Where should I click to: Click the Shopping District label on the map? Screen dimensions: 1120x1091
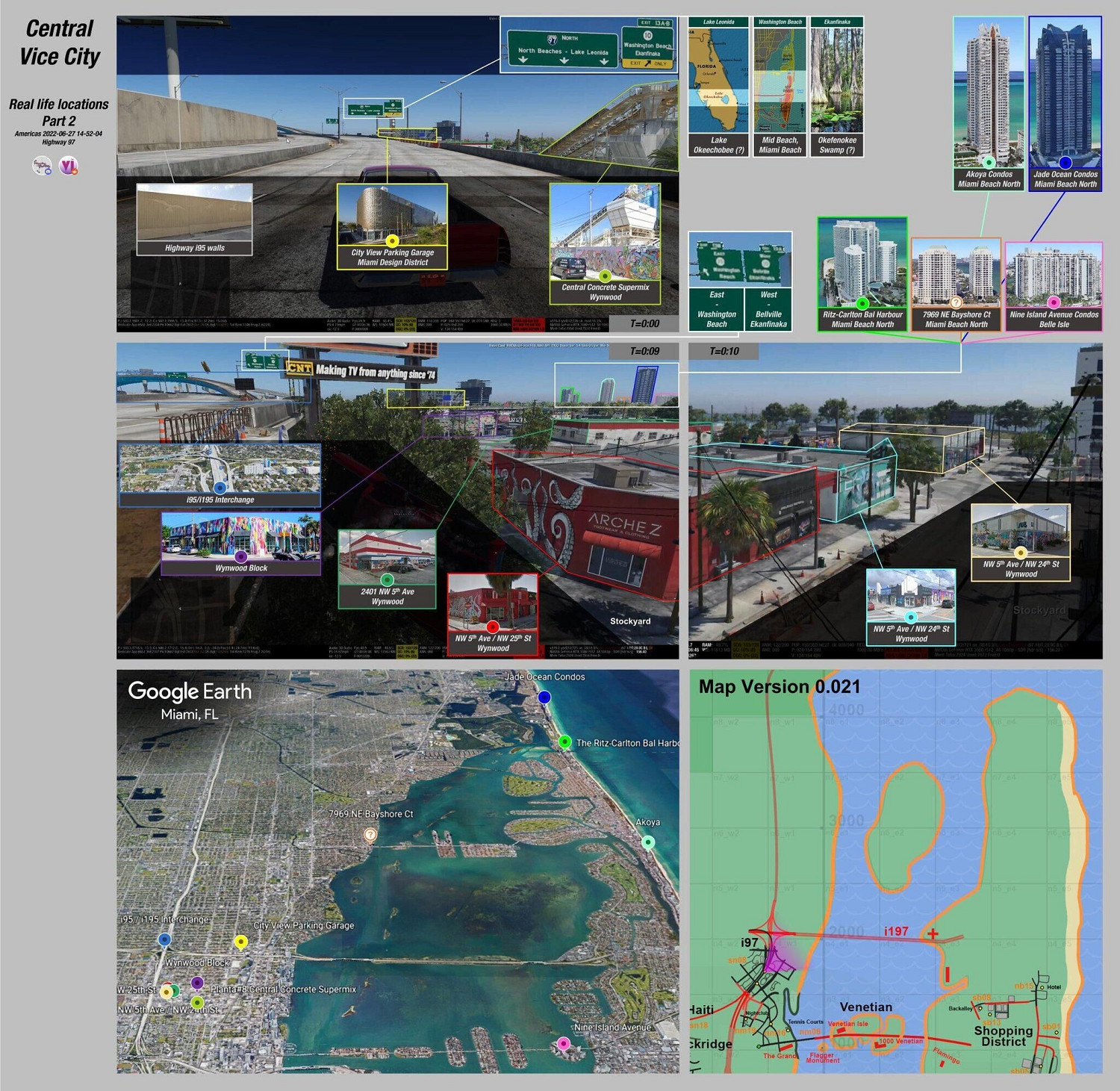point(1003,1036)
